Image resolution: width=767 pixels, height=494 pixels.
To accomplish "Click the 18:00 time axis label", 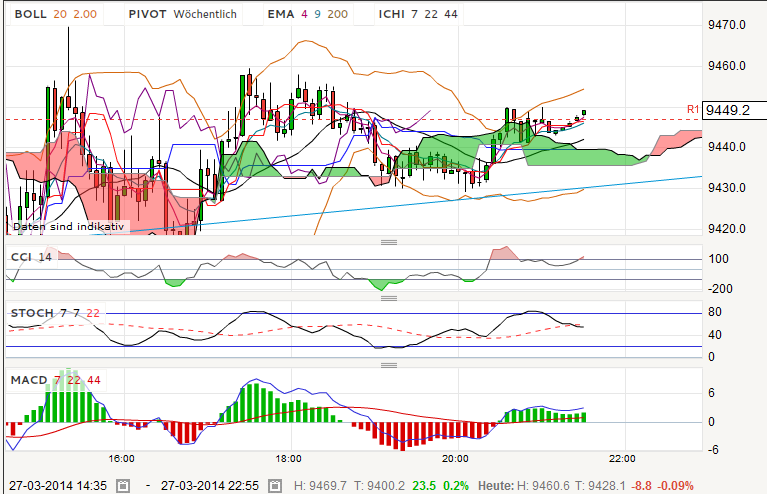I will [289, 459].
